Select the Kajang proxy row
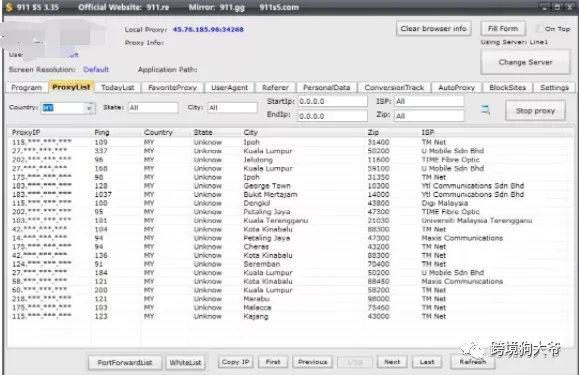The width and height of the screenshot is (579, 375). (290, 316)
